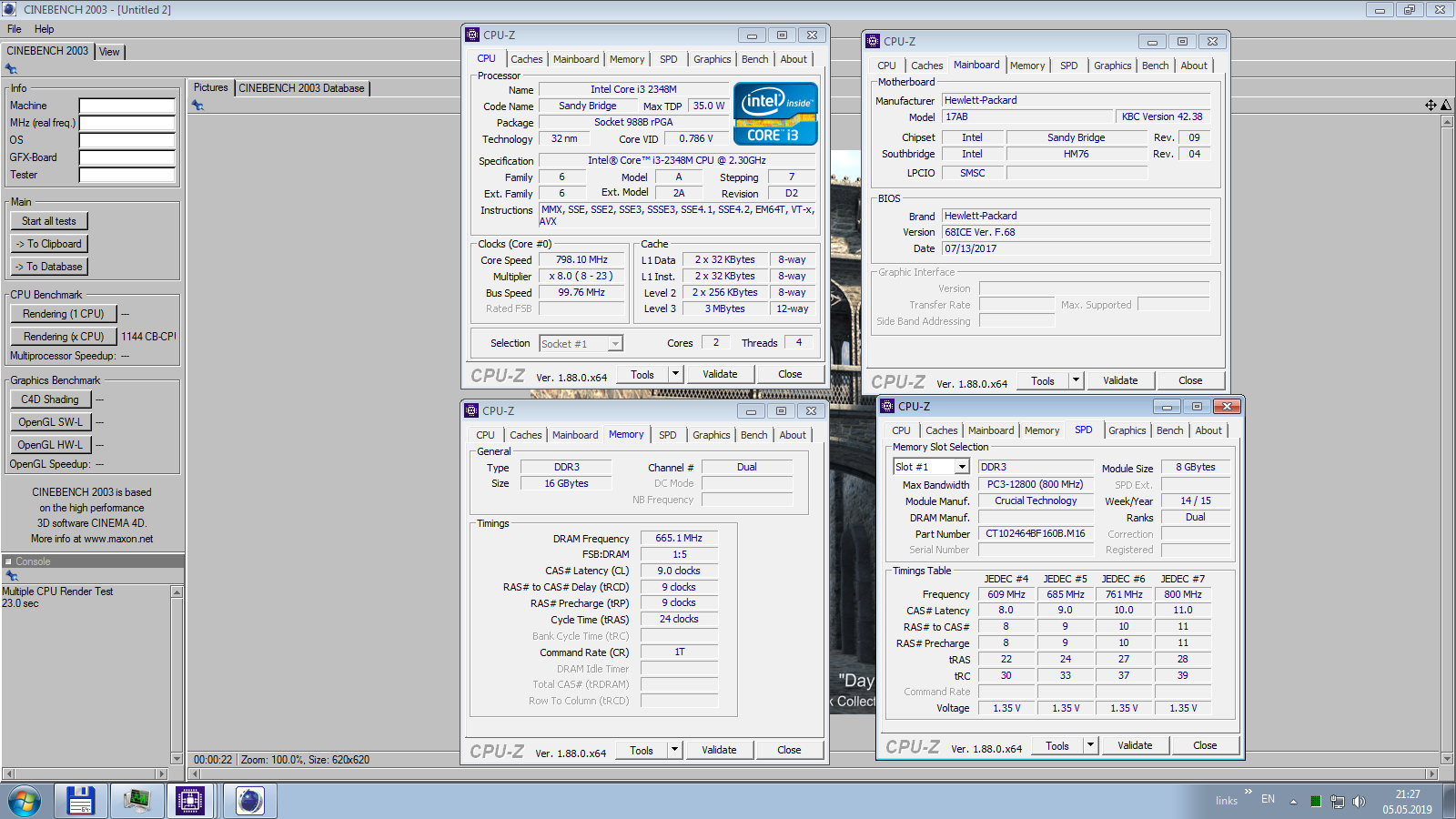Expand the links toolbar chevron on the taskbar

click(x=1249, y=791)
